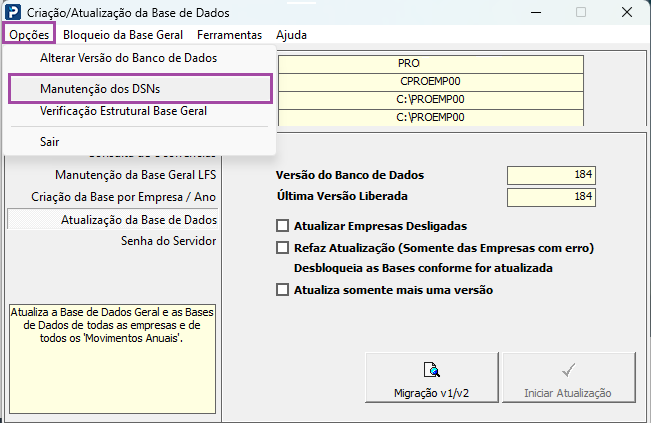Minimize the Criação/Atualização window
Image resolution: width=651 pixels, height=429 pixels.
[536, 12]
